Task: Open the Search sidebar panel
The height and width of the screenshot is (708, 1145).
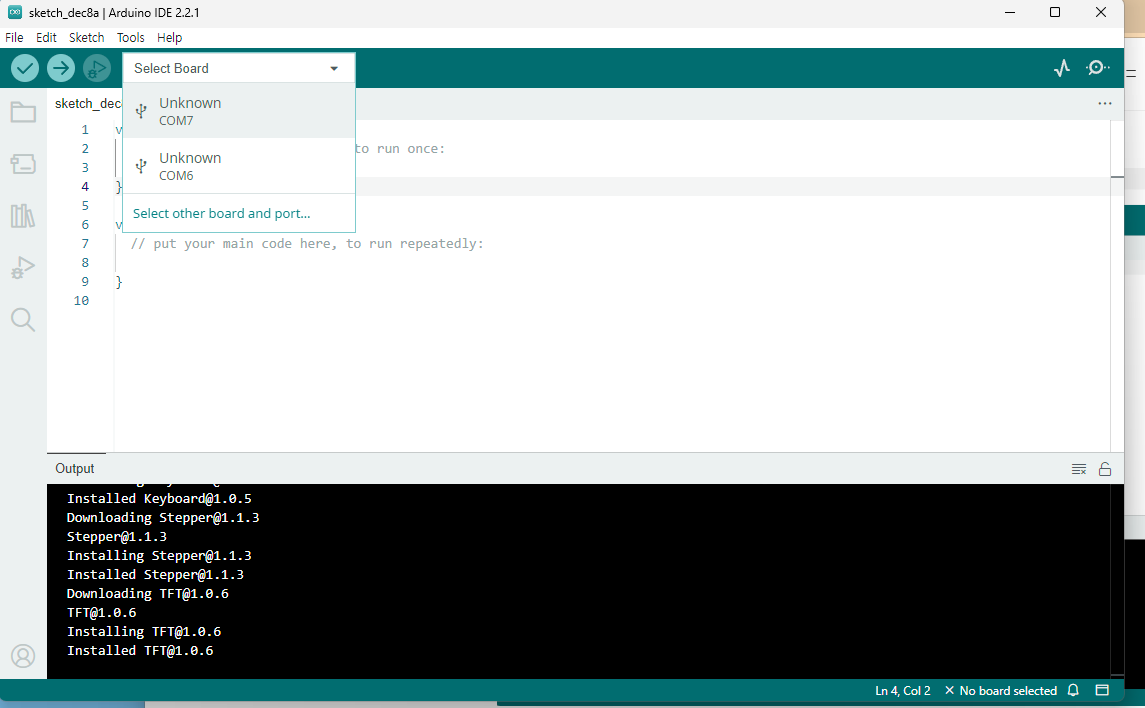Action: coord(23,320)
